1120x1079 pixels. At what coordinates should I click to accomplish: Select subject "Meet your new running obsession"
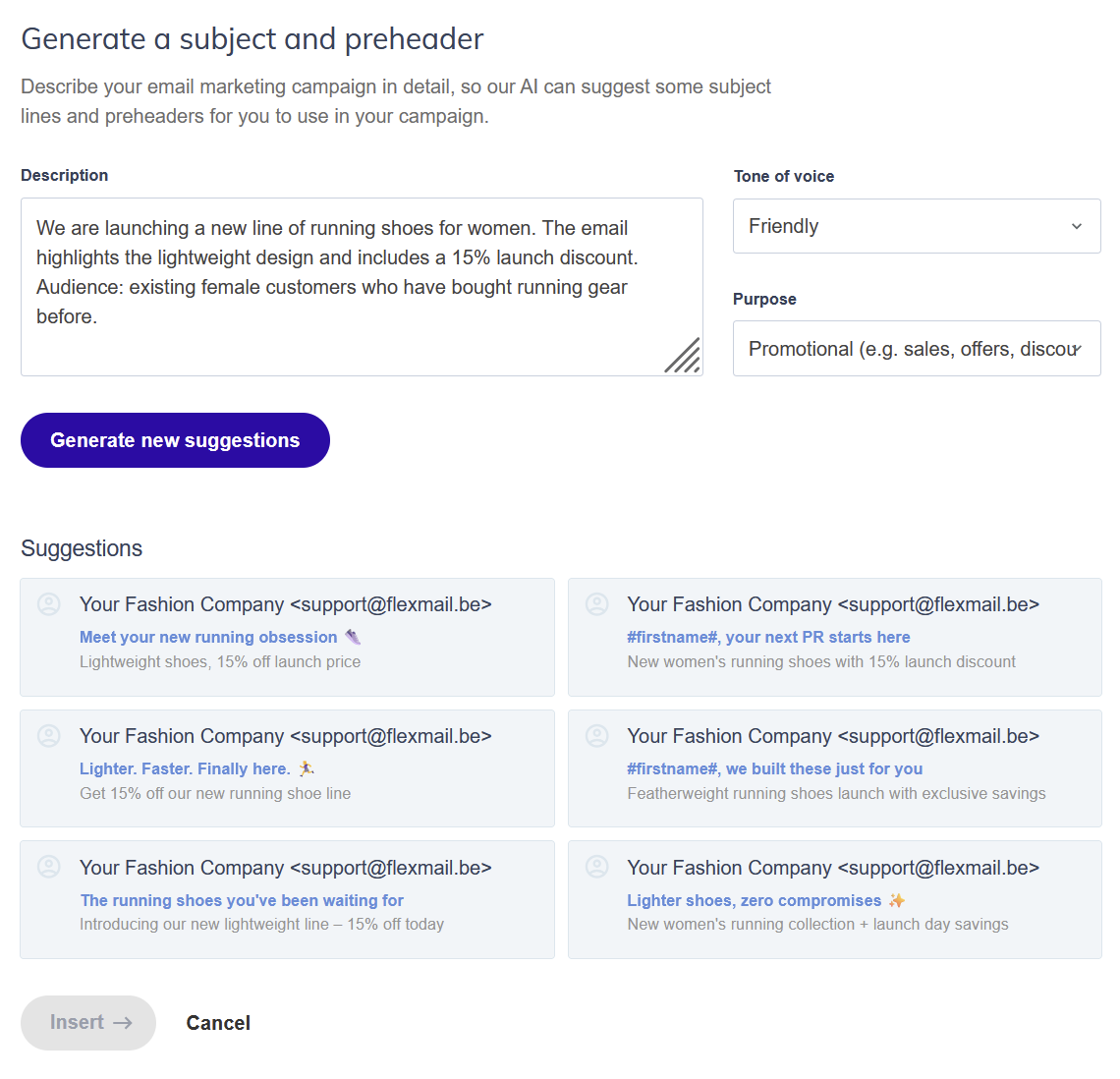(208, 637)
